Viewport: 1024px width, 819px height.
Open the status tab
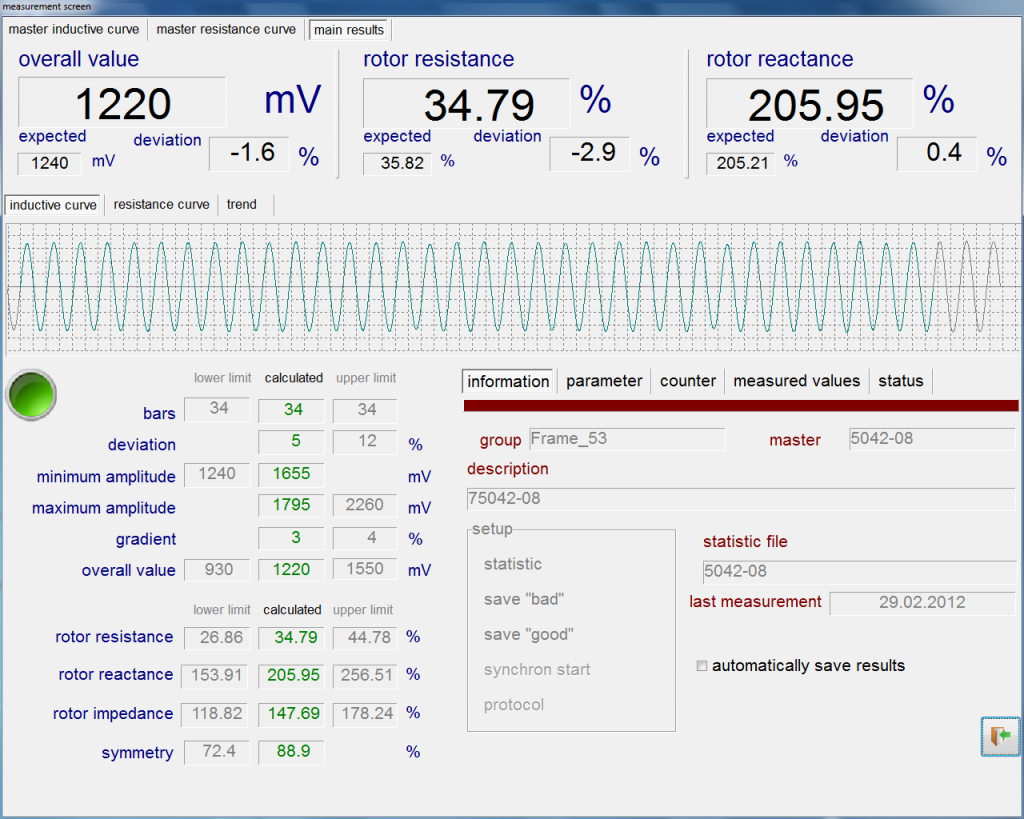pos(900,381)
